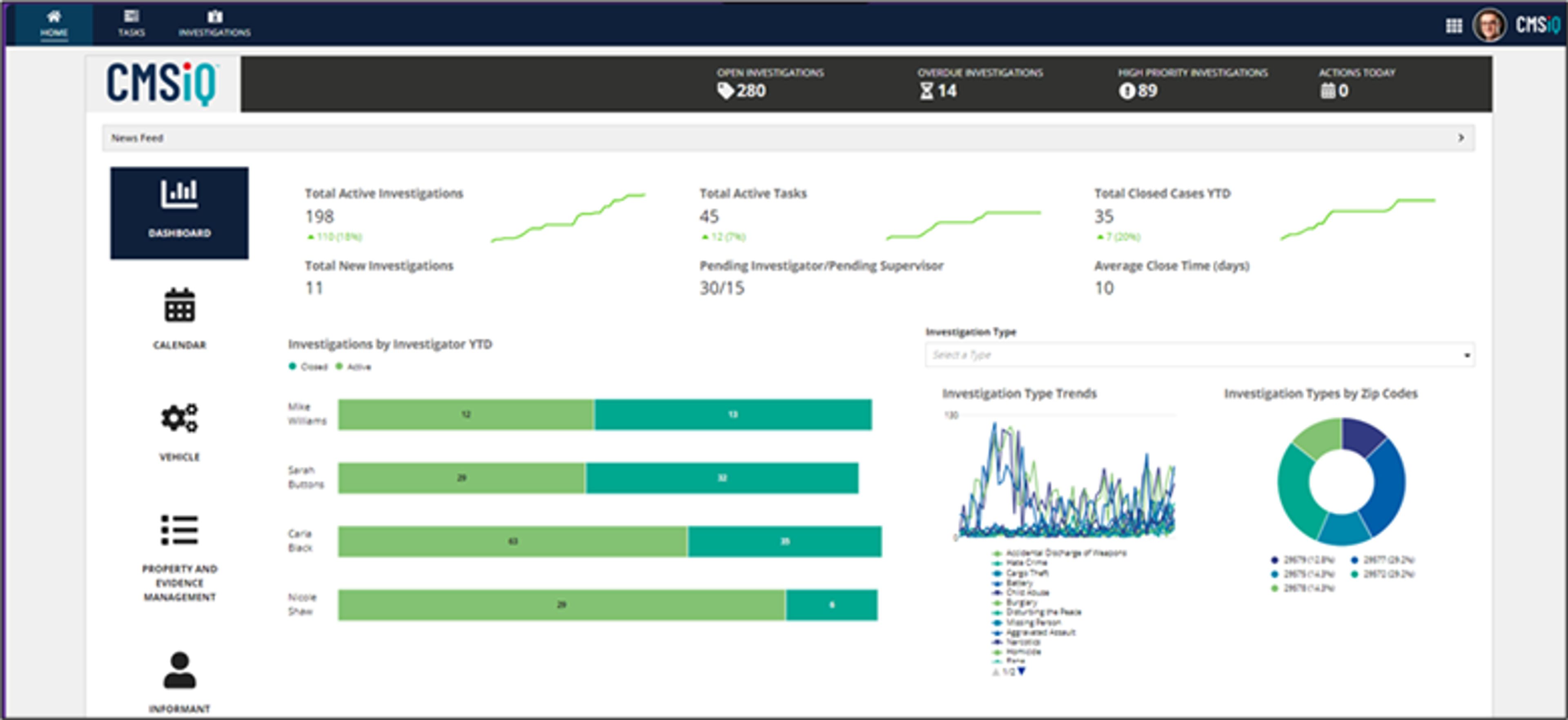The image size is (1568, 720).
Task: Click Total Closed Cases YTD value 35
Action: [1104, 216]
